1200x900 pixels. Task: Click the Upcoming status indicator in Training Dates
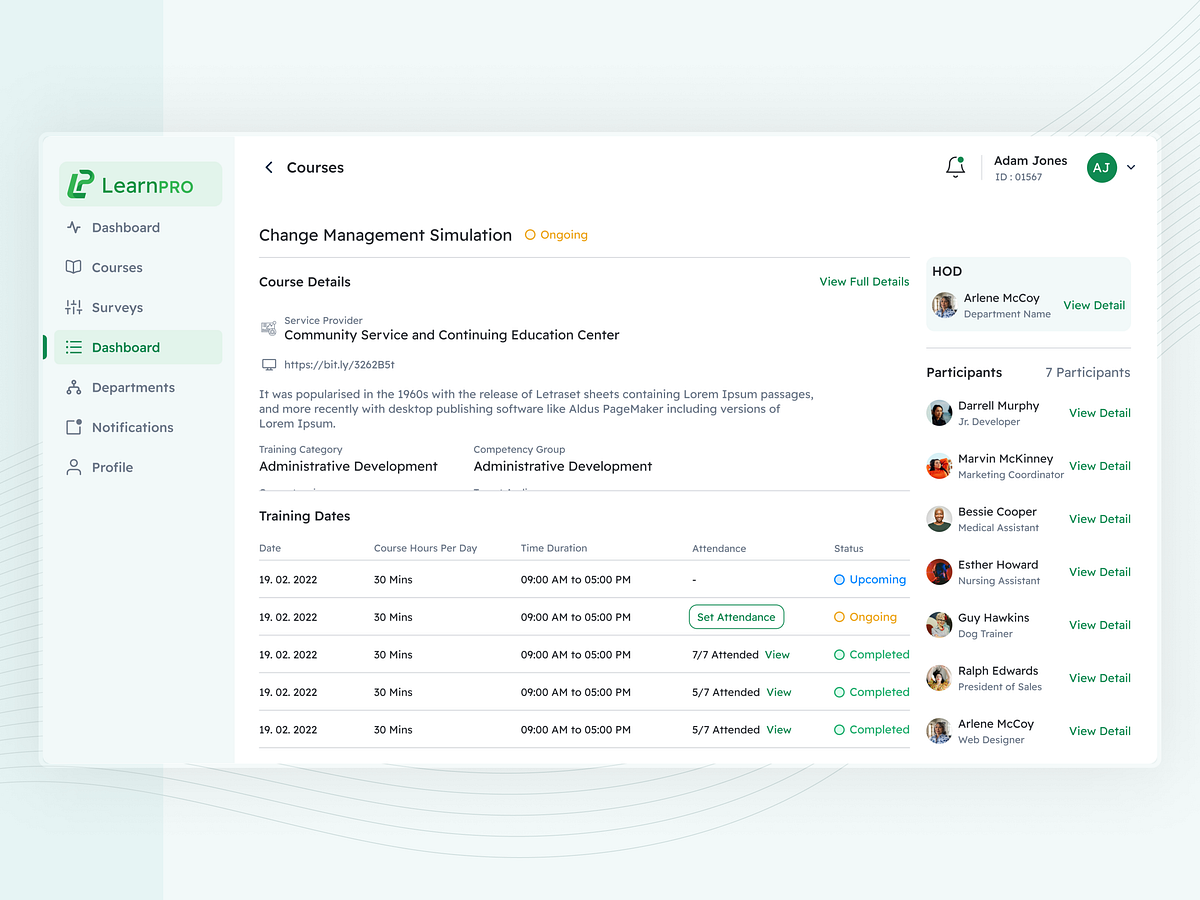coord(869,579)
